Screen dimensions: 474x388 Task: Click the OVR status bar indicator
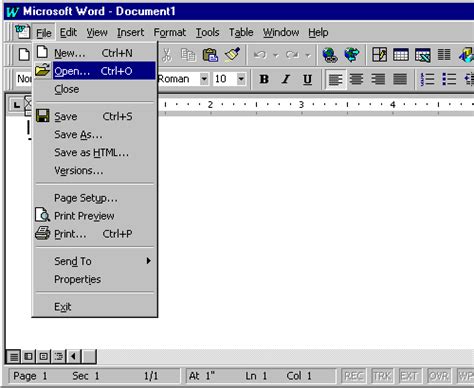(439, 376)
